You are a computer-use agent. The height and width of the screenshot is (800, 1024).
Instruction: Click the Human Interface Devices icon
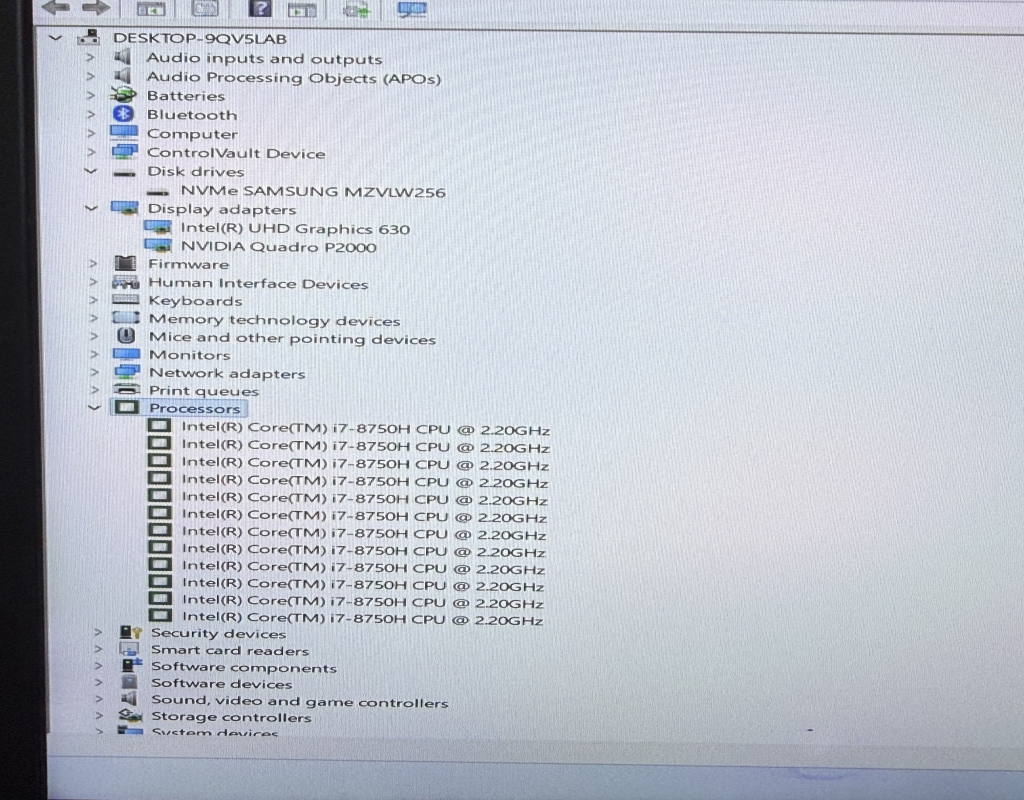125,282
